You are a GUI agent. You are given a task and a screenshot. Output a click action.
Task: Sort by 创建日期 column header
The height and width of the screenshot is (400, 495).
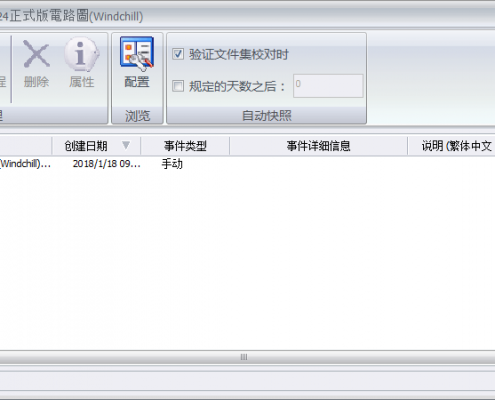(x=86, y=146)
